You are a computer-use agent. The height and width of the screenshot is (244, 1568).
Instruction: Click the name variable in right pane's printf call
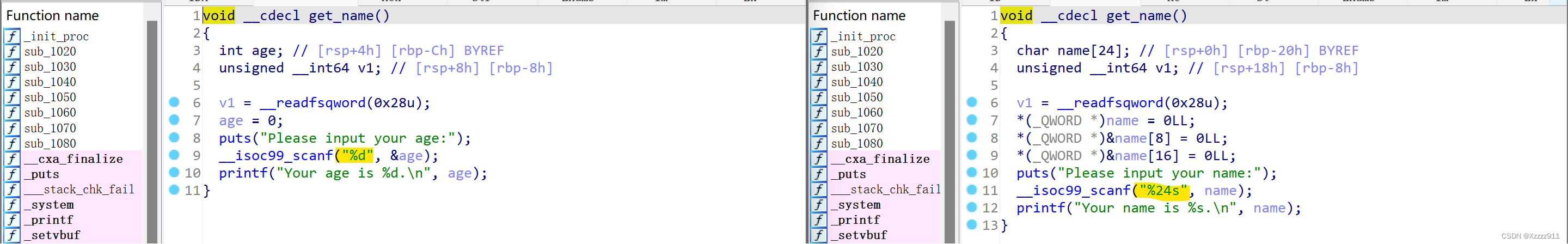pos(1269,208)
